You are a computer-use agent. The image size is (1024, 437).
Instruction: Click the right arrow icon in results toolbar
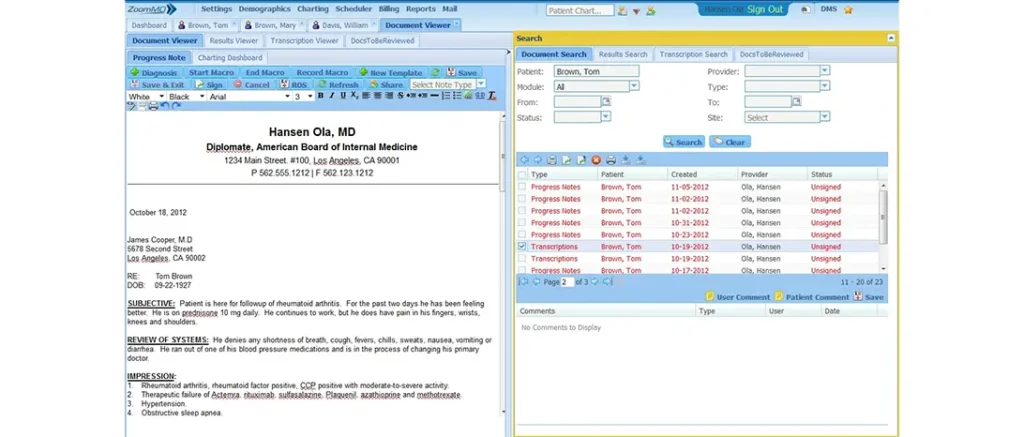click(537, 160)
